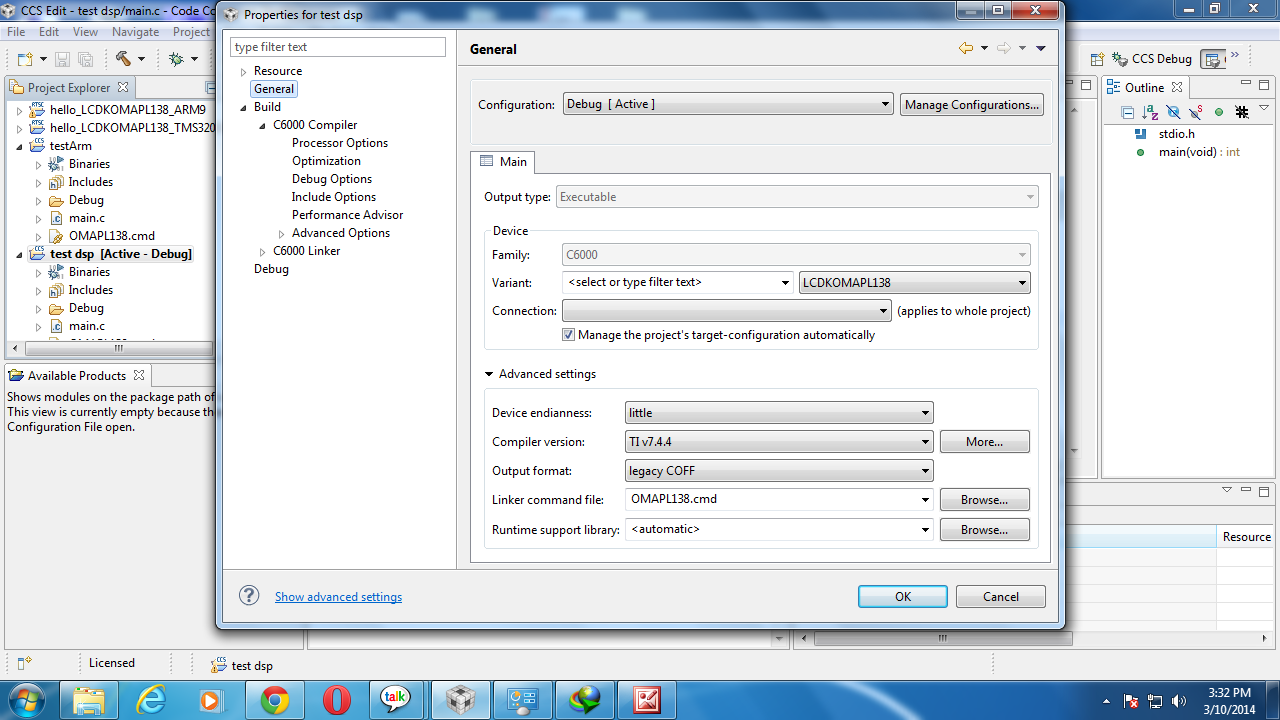Click the dialog help question-mark icon
Viewport: 1280px width, 720px height.
(x=249, y=596)
